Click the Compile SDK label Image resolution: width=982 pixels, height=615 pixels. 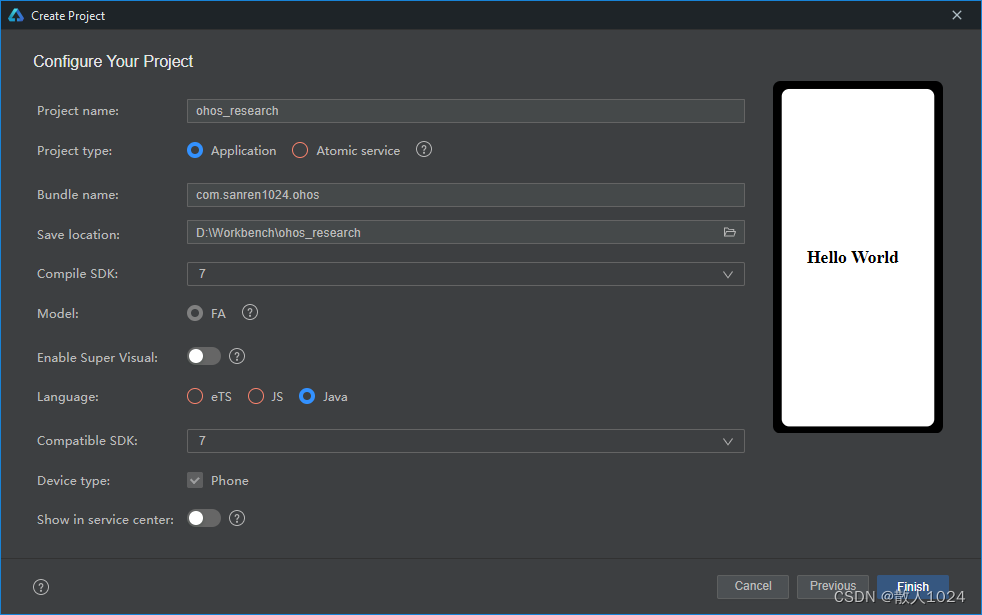point(78,274)
